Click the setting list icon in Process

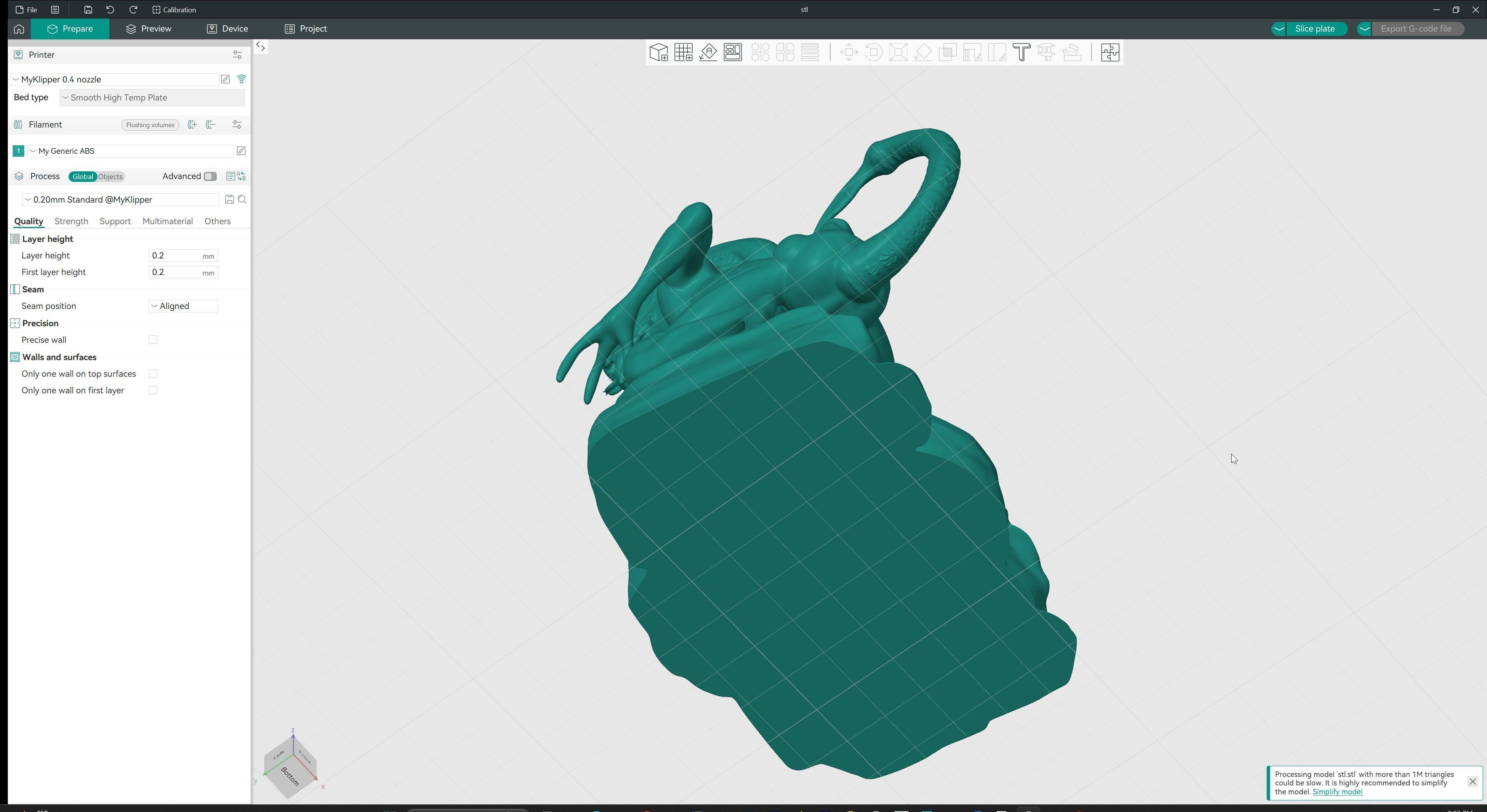[x=230, y=176]
